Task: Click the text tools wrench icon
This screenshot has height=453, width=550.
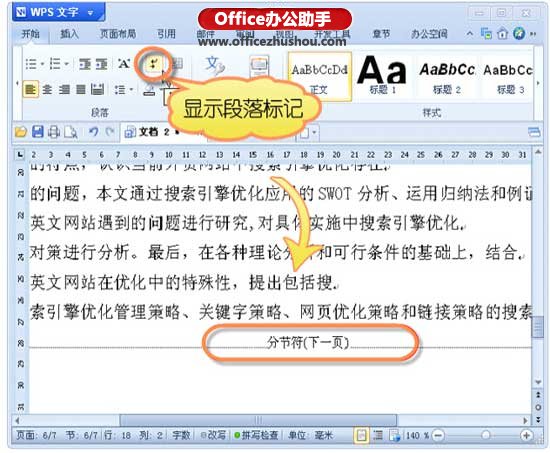Action: tap(215, 66)
